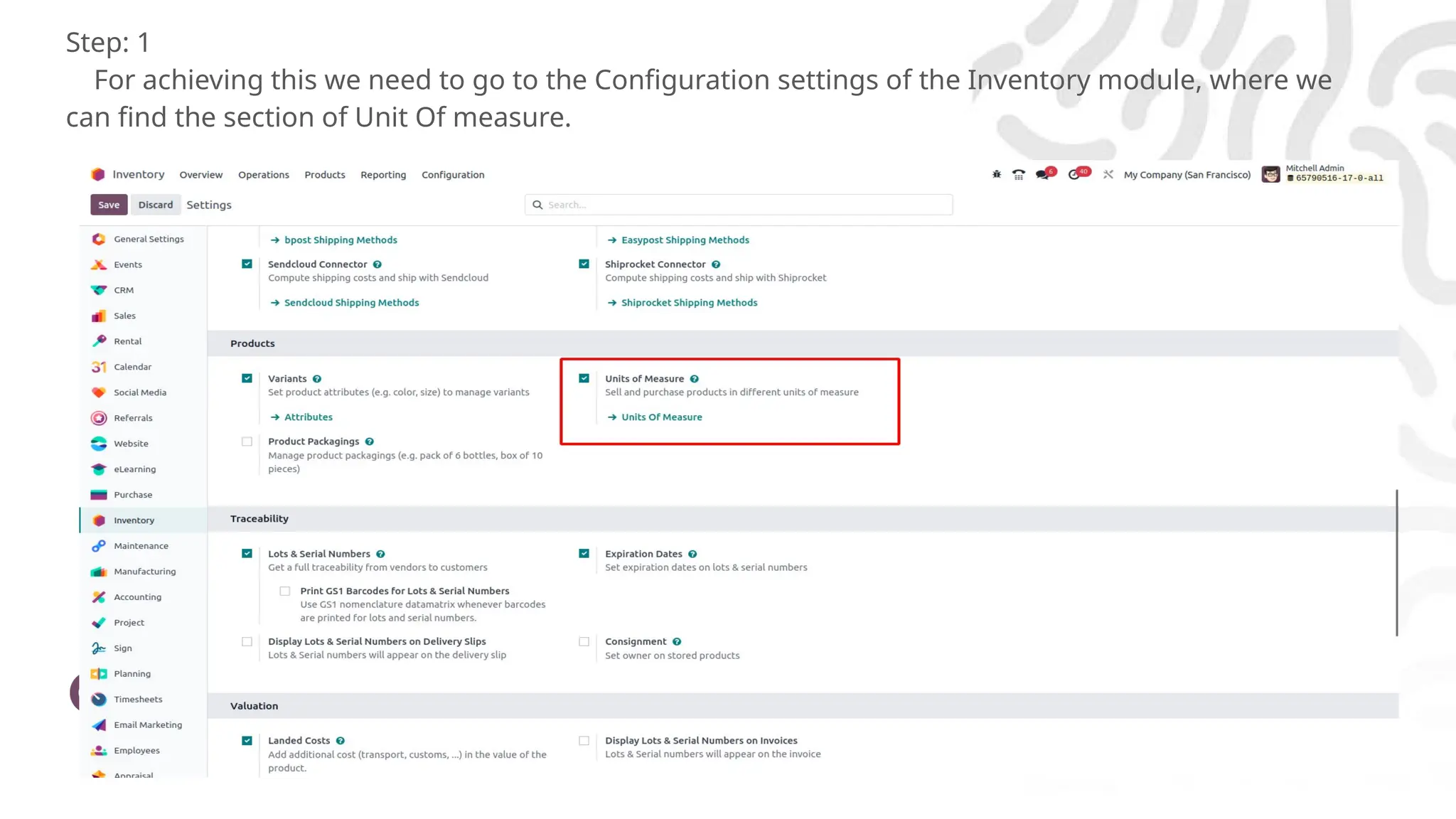Uncheck the Units of Measure checkbox
This screenshot has width=1456, height=819.
pos(584,378)
